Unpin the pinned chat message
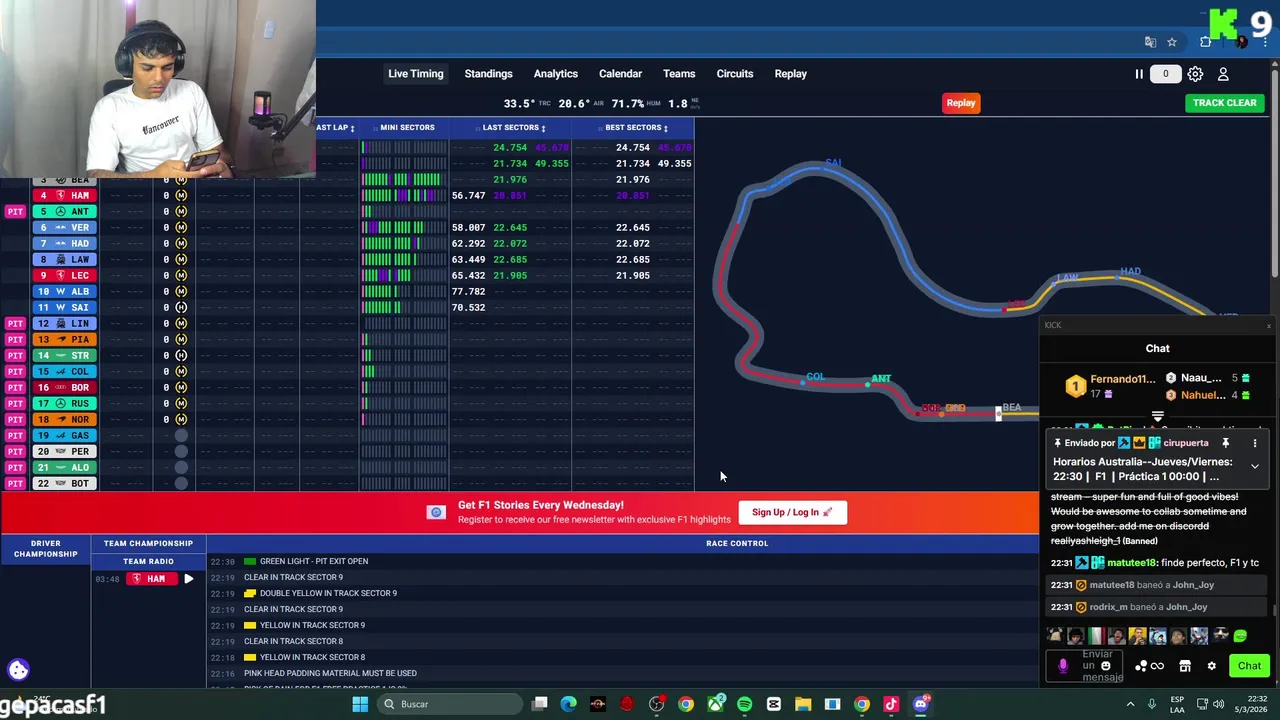 click(x=1225, y=443)
